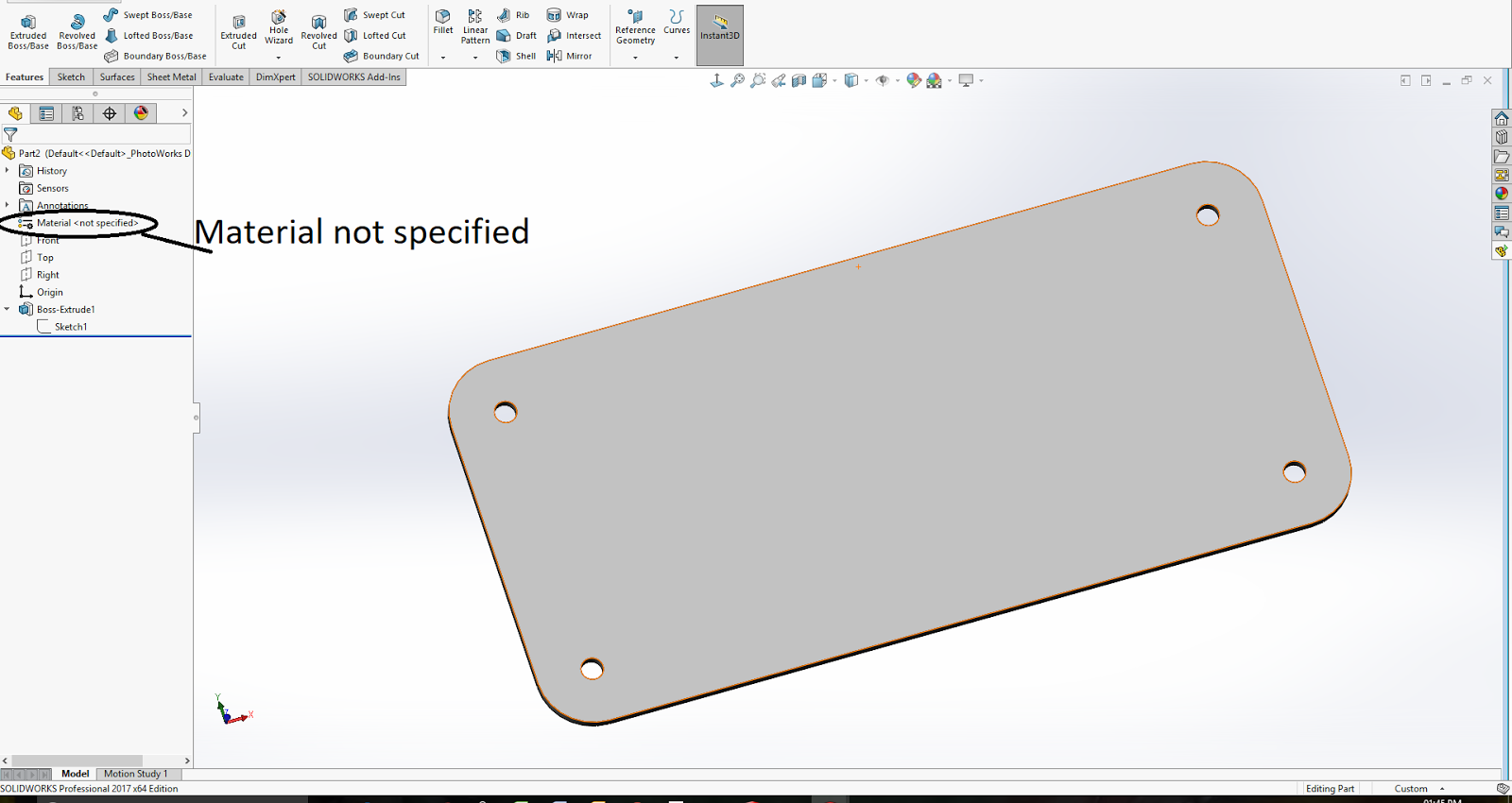This screenshot has height=803, width=1512.
Task: Click Zoom to Fit icon
Action: coord(737,80)
